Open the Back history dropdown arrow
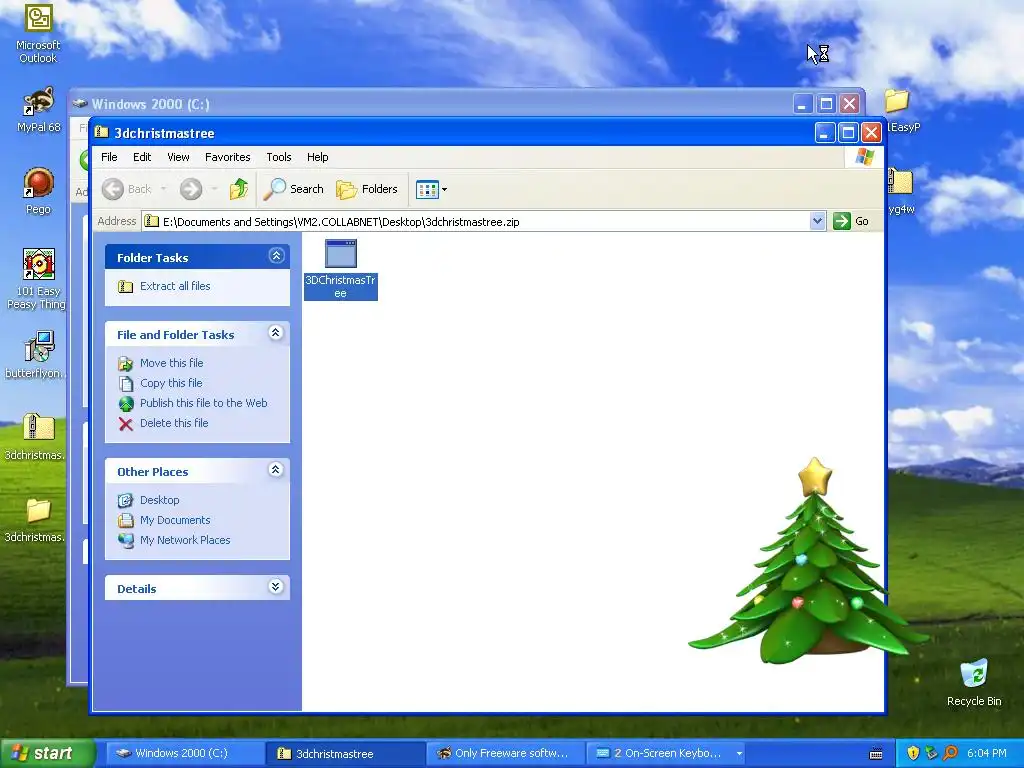 [x=163, y=189]
